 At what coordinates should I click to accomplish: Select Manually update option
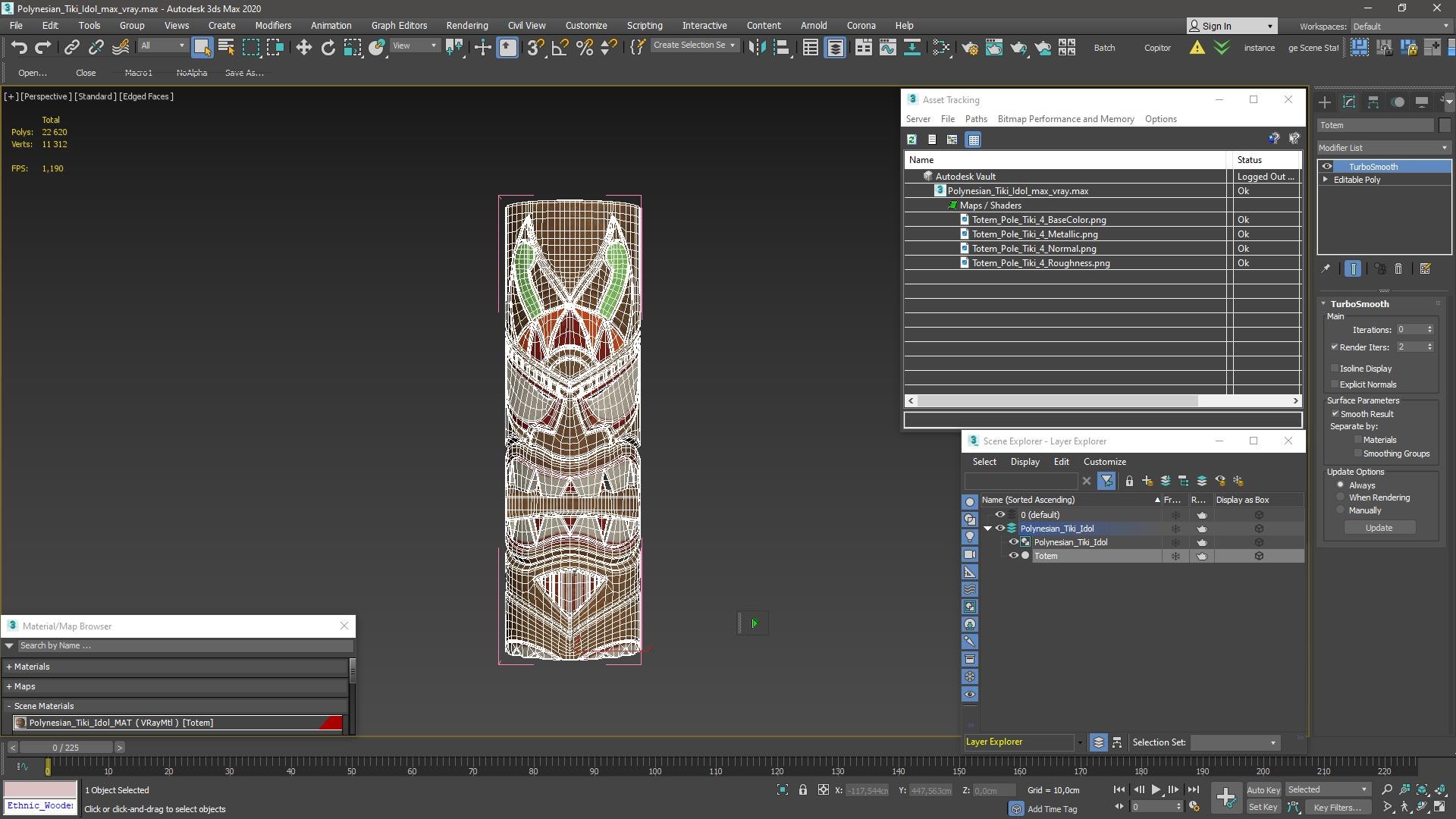(1341, 511)
